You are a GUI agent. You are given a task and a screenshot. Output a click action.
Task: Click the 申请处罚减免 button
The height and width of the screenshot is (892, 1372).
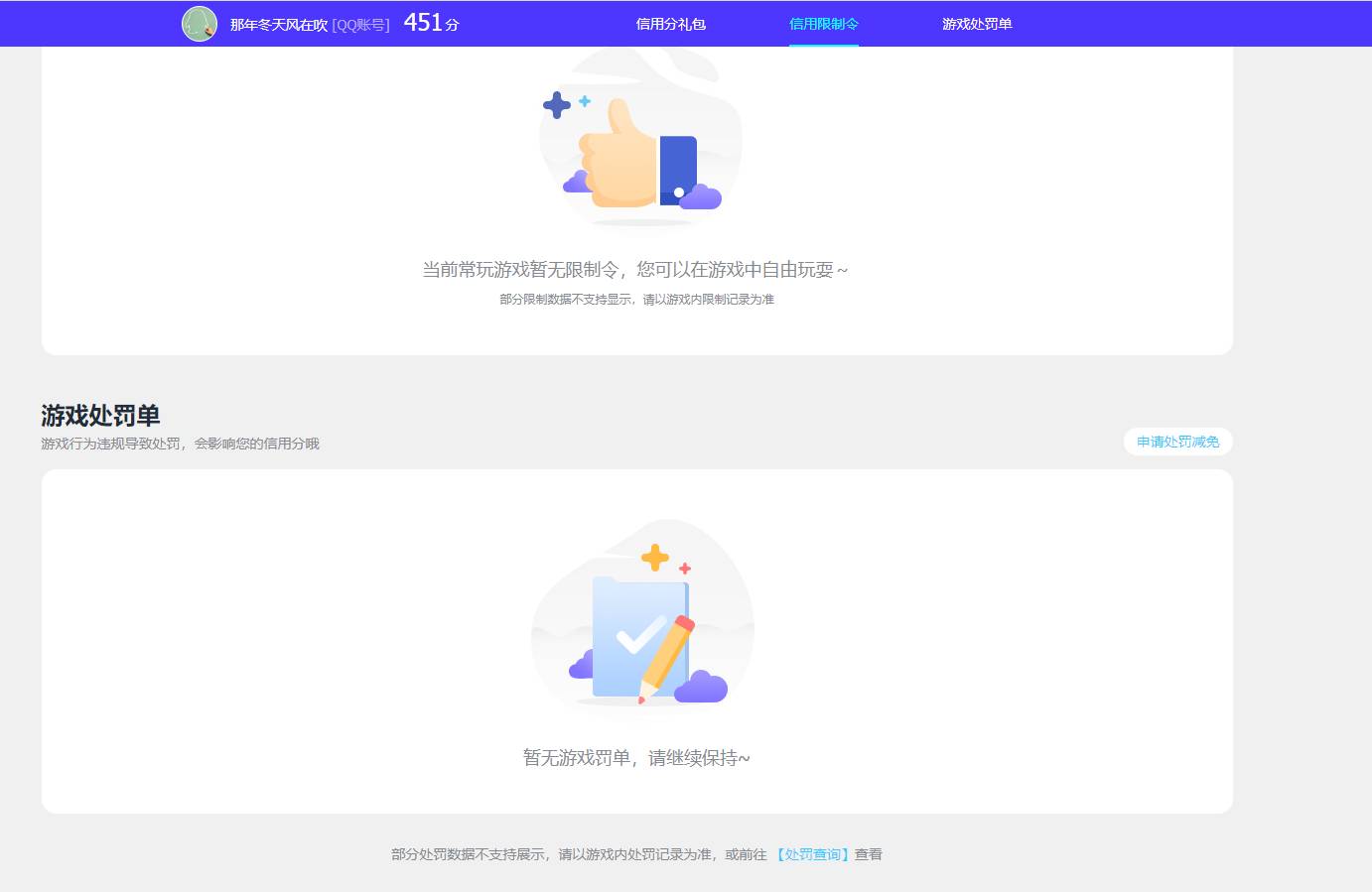1177,442
